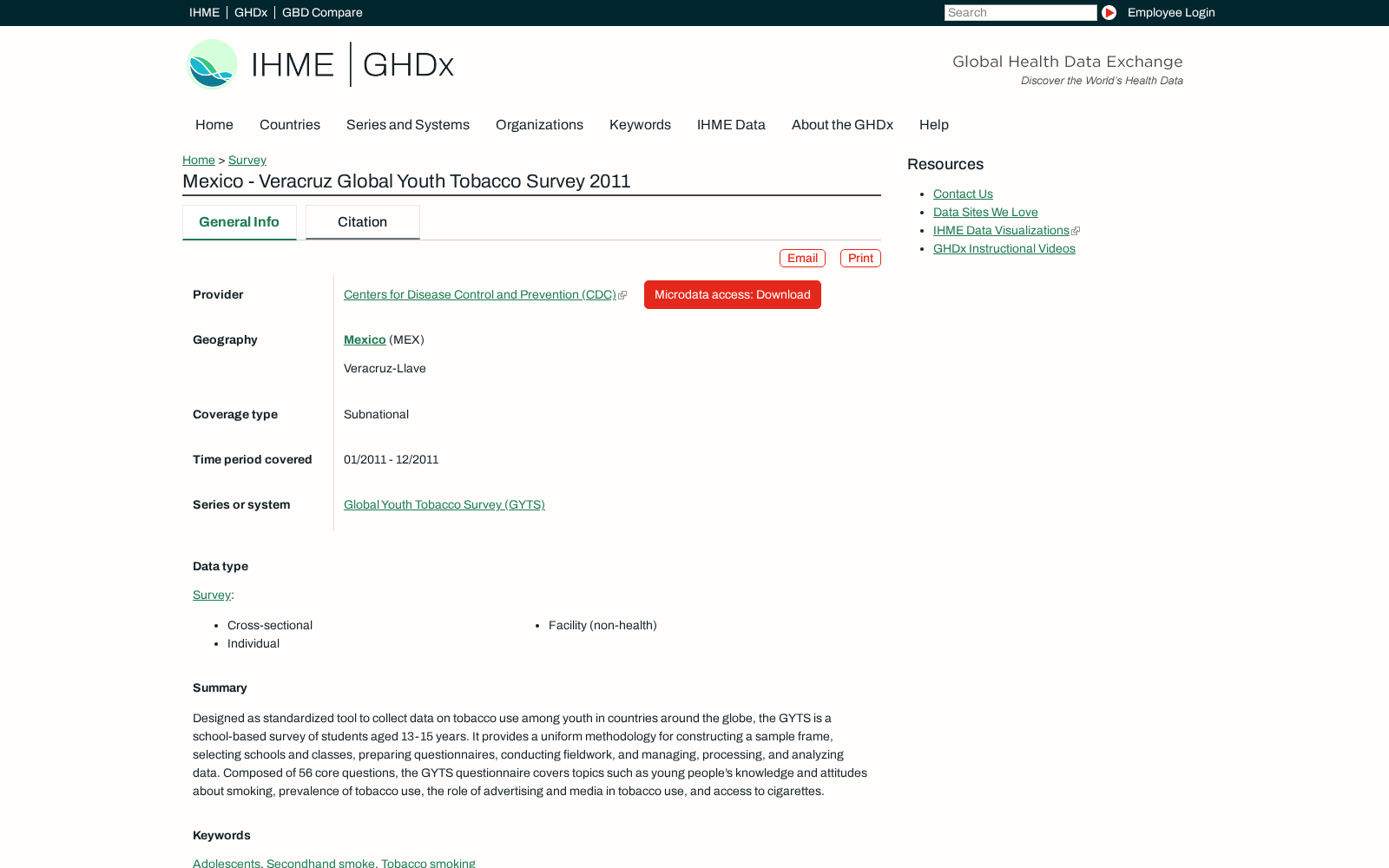Screen dimensions: 1389x868
Task: Click the Subnational coverage value
Action: click(376, 415)
